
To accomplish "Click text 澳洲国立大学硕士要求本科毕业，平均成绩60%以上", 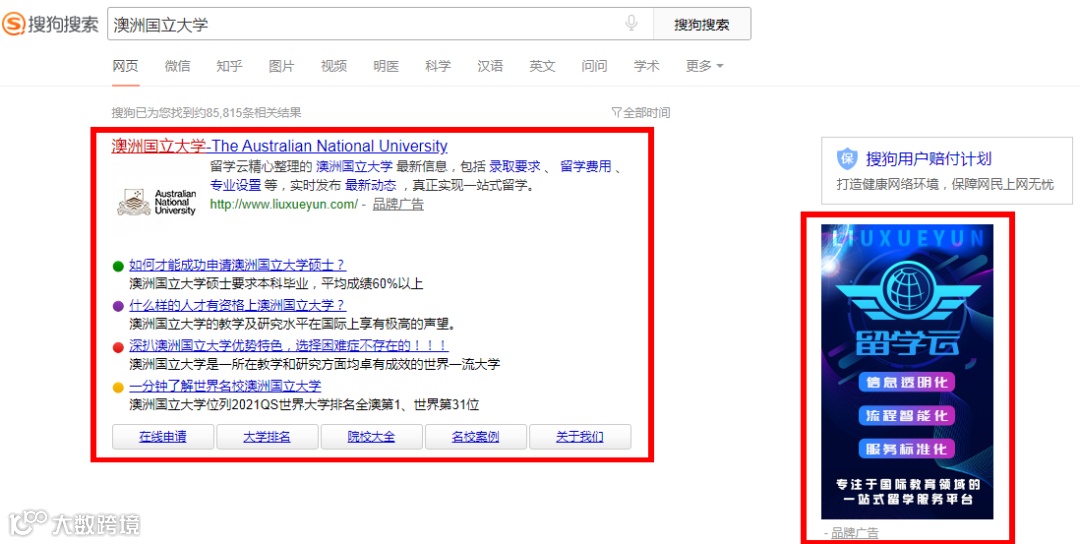I will [276, 284].
